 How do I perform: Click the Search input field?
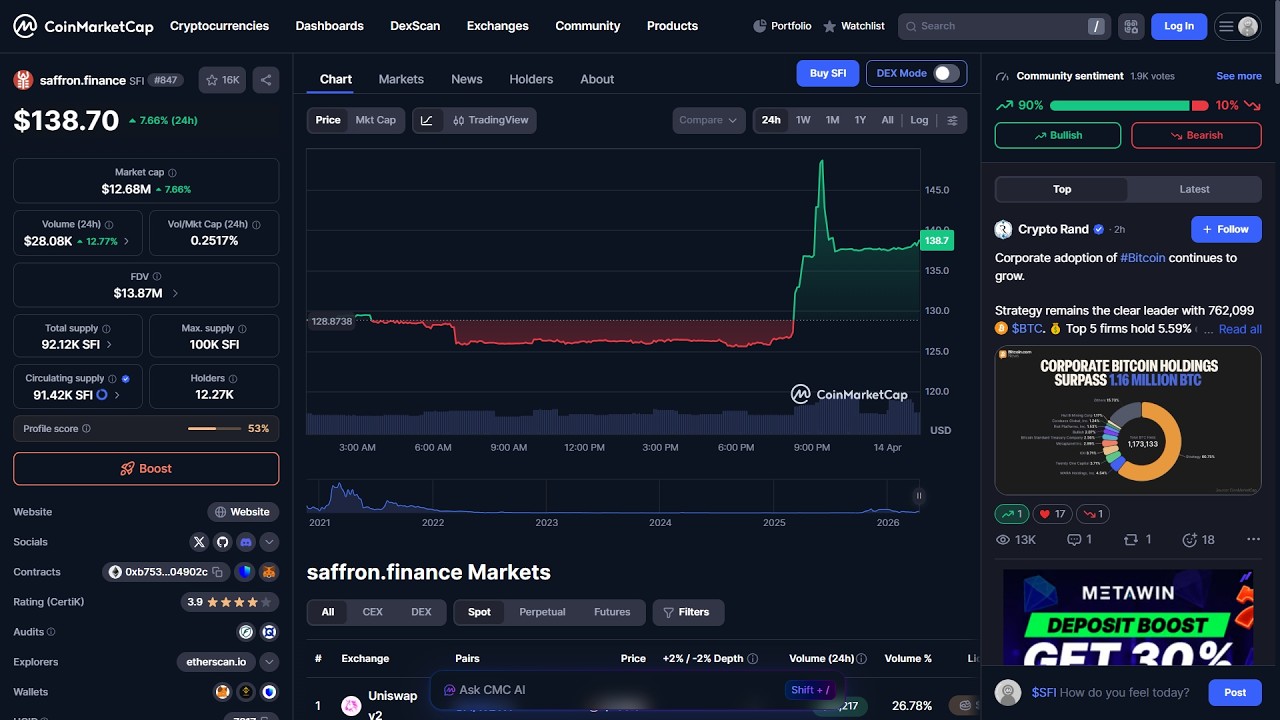pyautogui.click(x=1004, y=26)
